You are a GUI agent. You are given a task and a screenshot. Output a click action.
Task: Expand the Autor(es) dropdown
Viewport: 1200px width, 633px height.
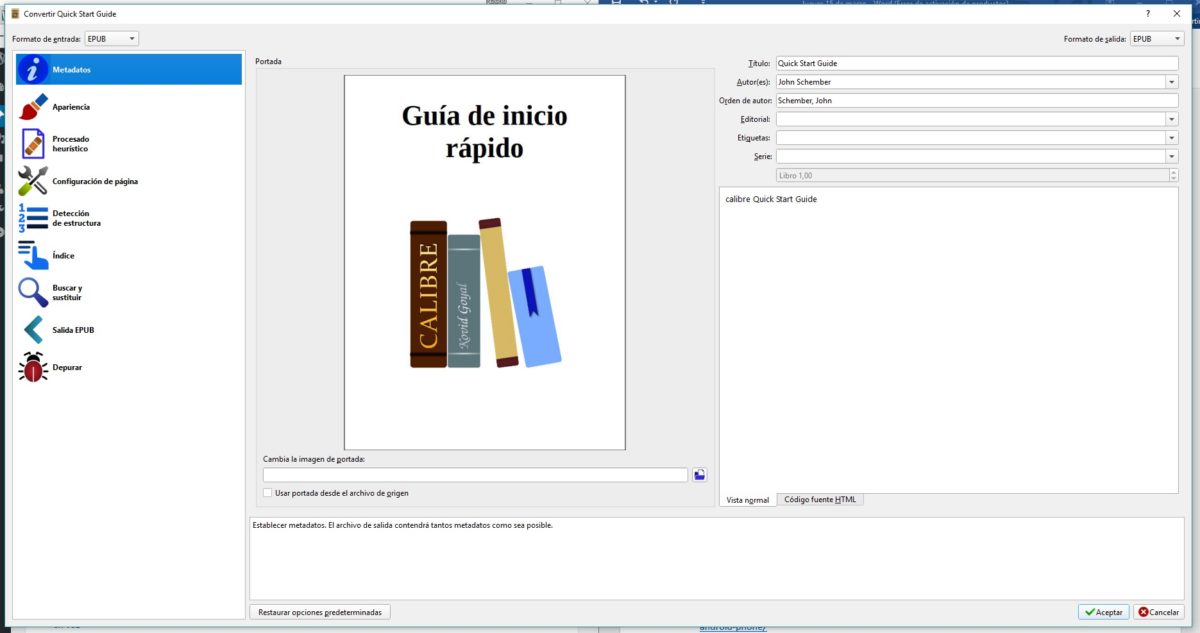point(1171,81)
